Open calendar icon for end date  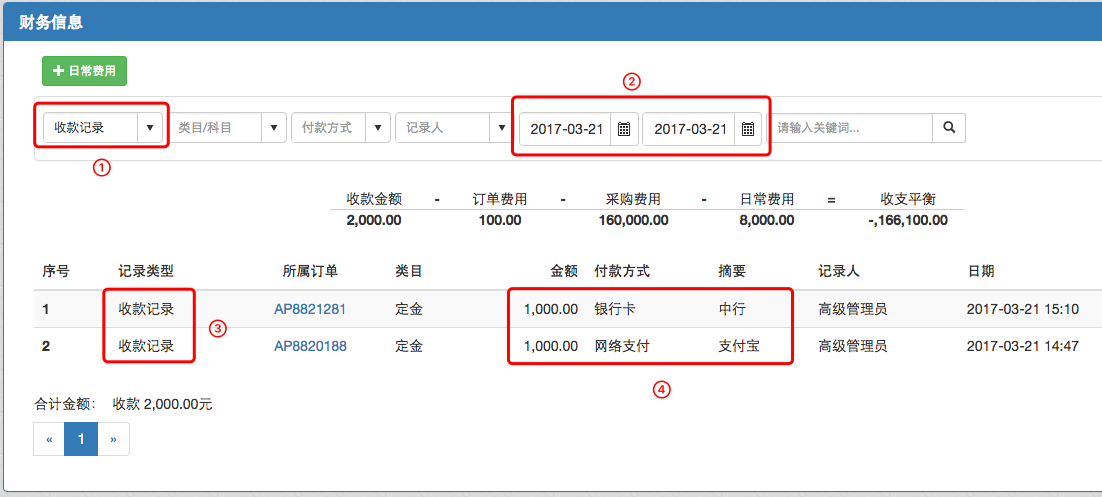[747, 129]
